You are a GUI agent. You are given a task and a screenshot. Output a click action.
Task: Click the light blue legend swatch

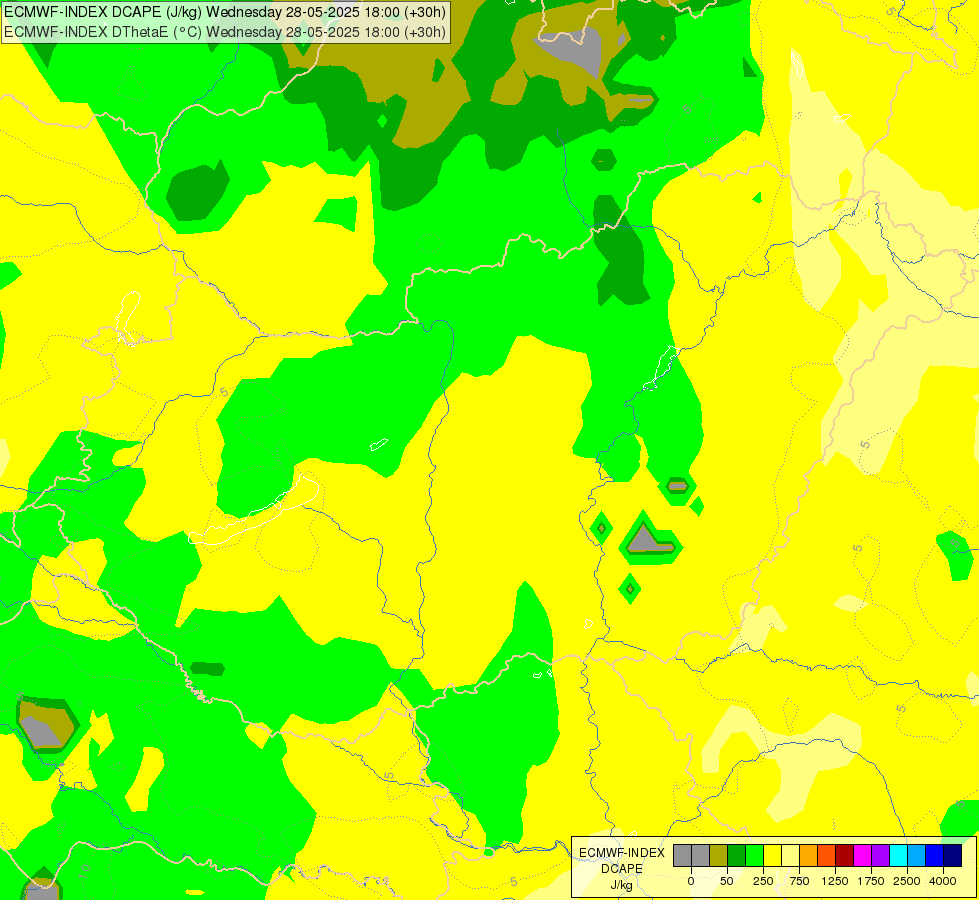pos(917,856)
